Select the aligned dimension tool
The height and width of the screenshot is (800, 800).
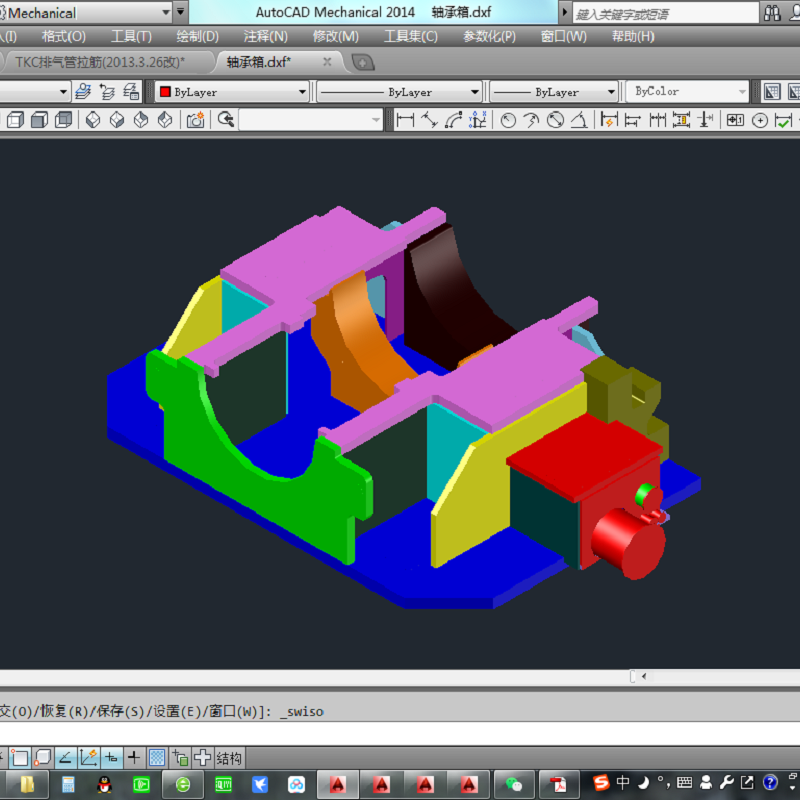[429, 120]
